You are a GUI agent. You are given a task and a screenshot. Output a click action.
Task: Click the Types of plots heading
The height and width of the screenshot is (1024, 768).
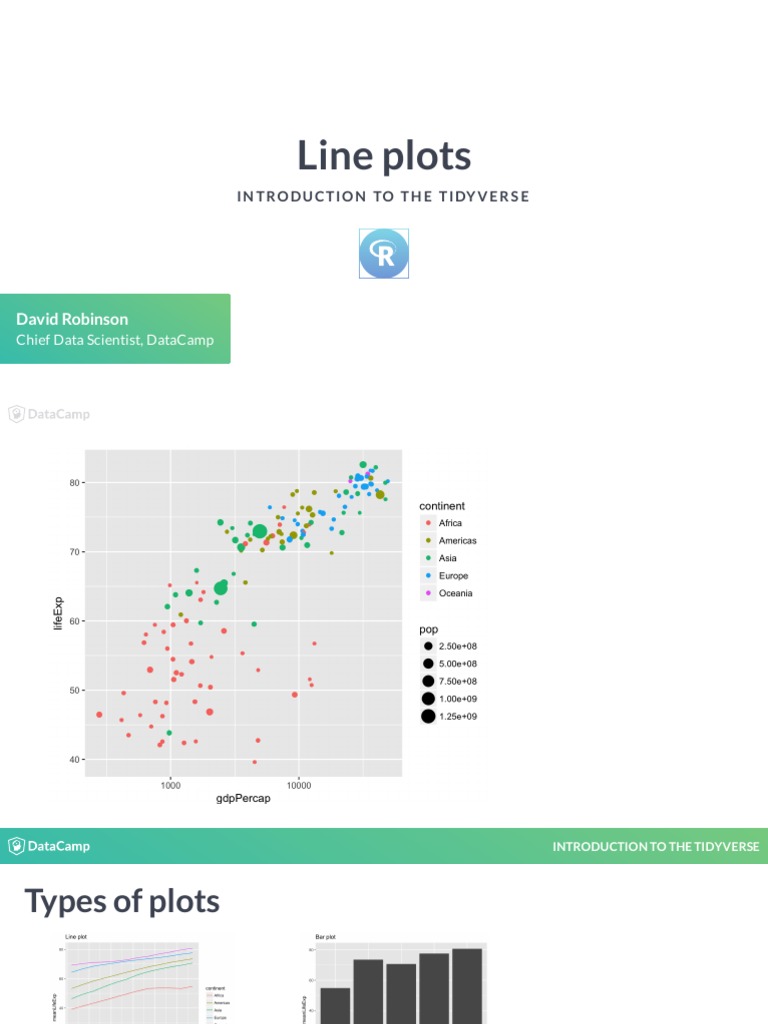click(x=122, y=901)
